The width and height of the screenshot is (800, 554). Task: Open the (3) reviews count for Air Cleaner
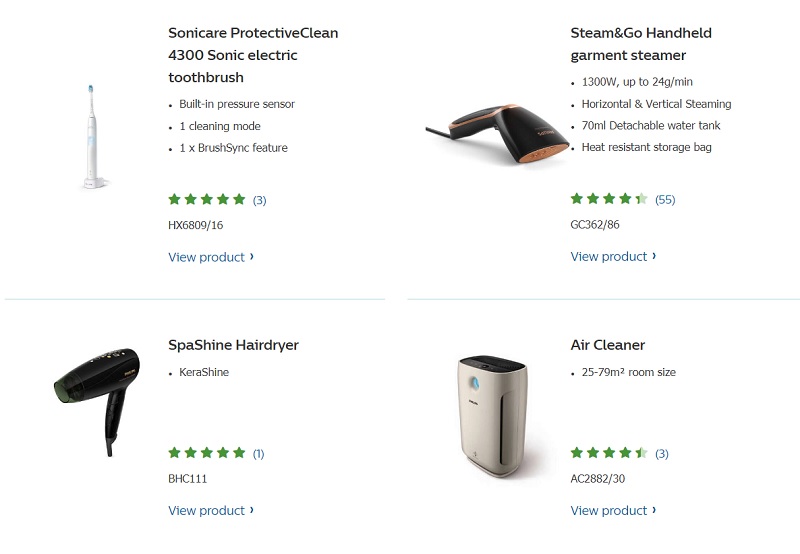[661, 453]
